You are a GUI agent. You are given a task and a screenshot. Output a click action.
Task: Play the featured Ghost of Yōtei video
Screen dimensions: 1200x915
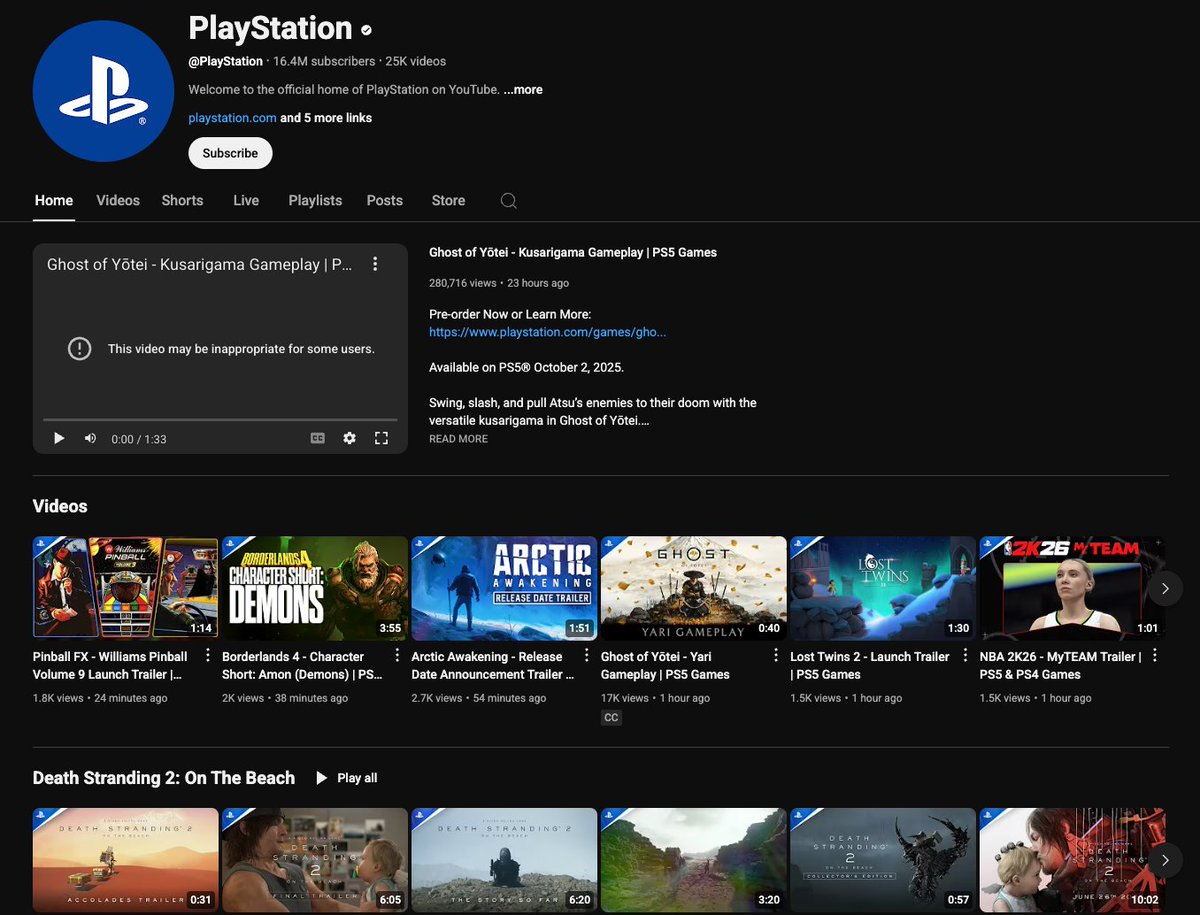tap(59, 438)
